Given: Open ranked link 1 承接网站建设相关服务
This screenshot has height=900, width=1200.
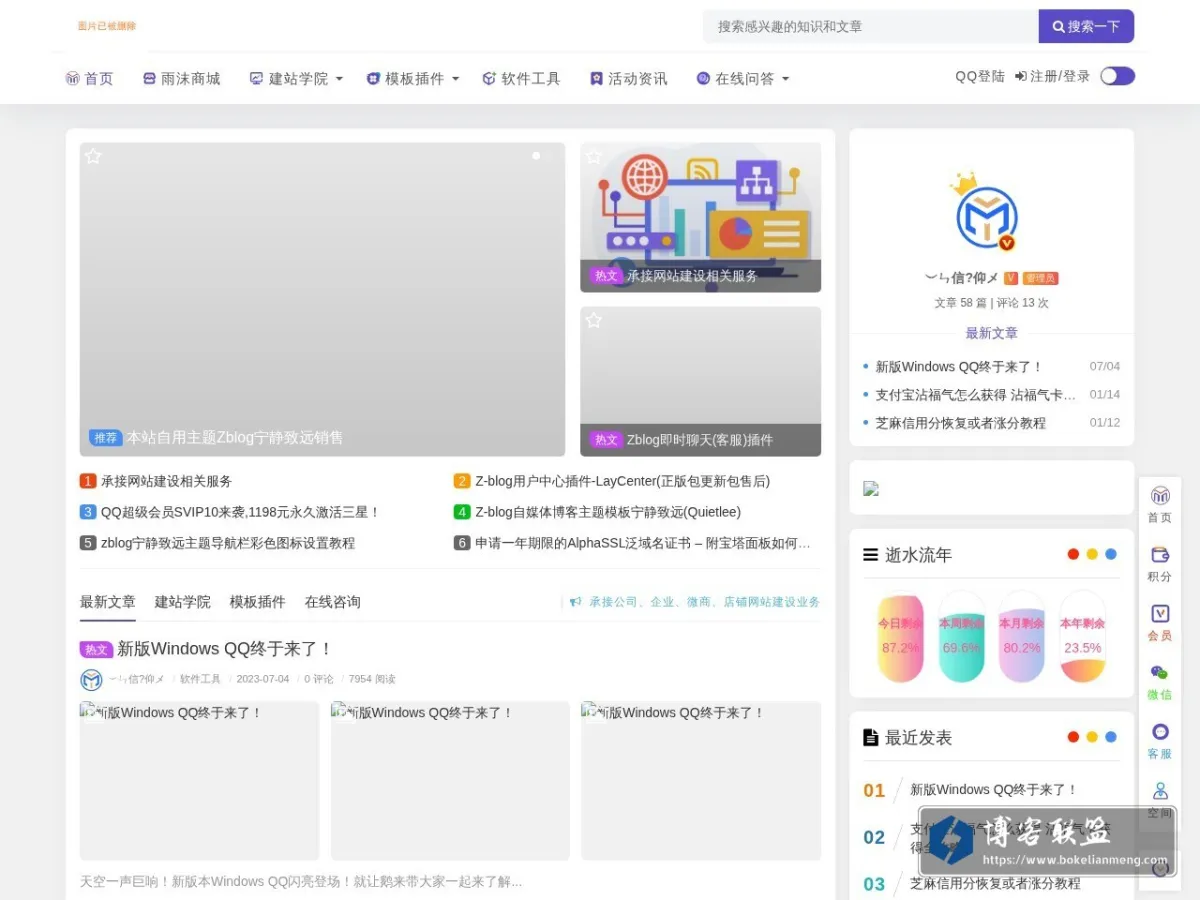Looking at the screenshot, I should 166,481.
